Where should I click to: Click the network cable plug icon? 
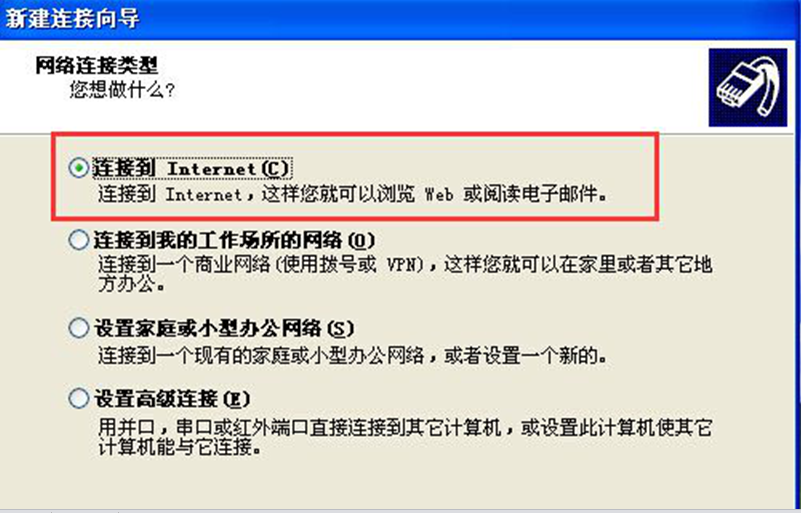tap(747, 87)
